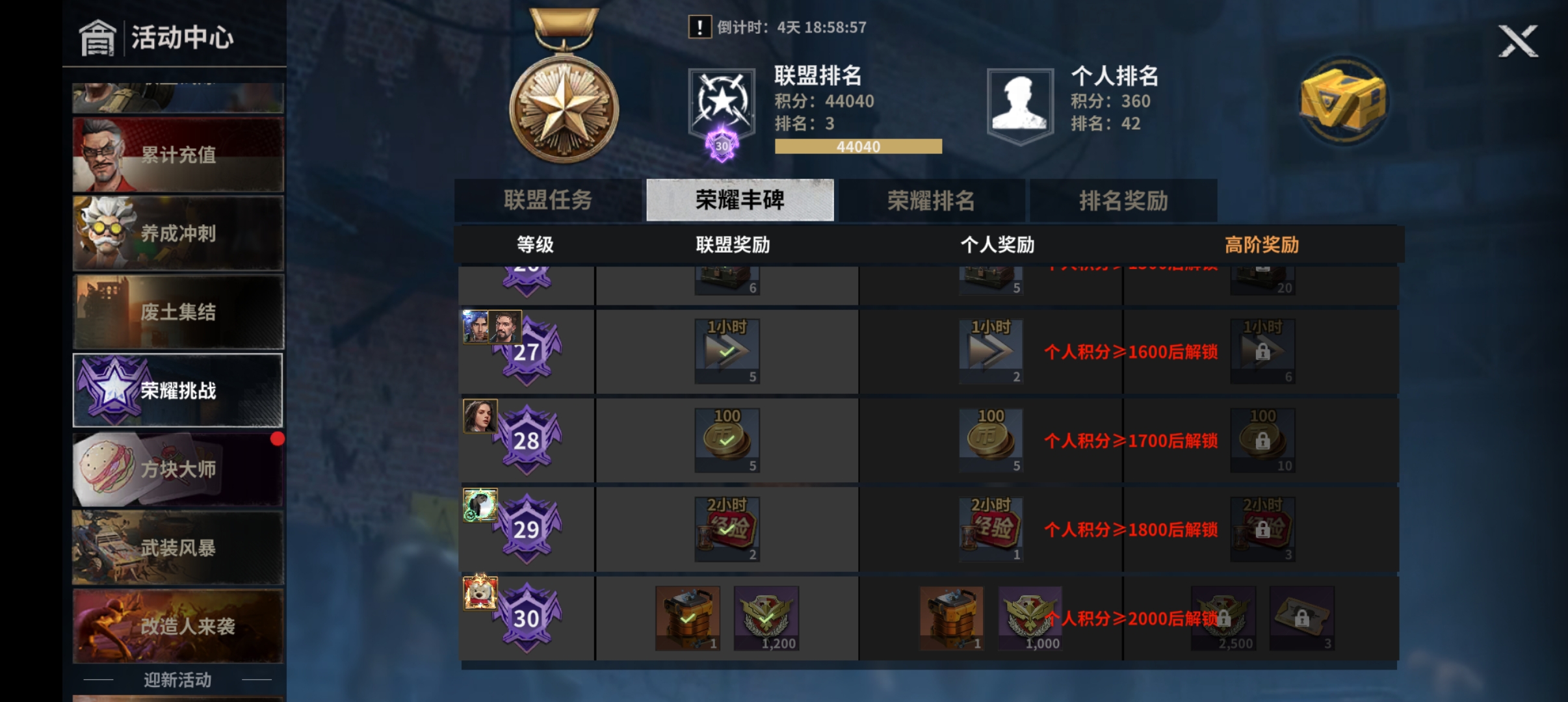Tap locked level 30 advanced 2,500 medal reward

coord(1223,618)
